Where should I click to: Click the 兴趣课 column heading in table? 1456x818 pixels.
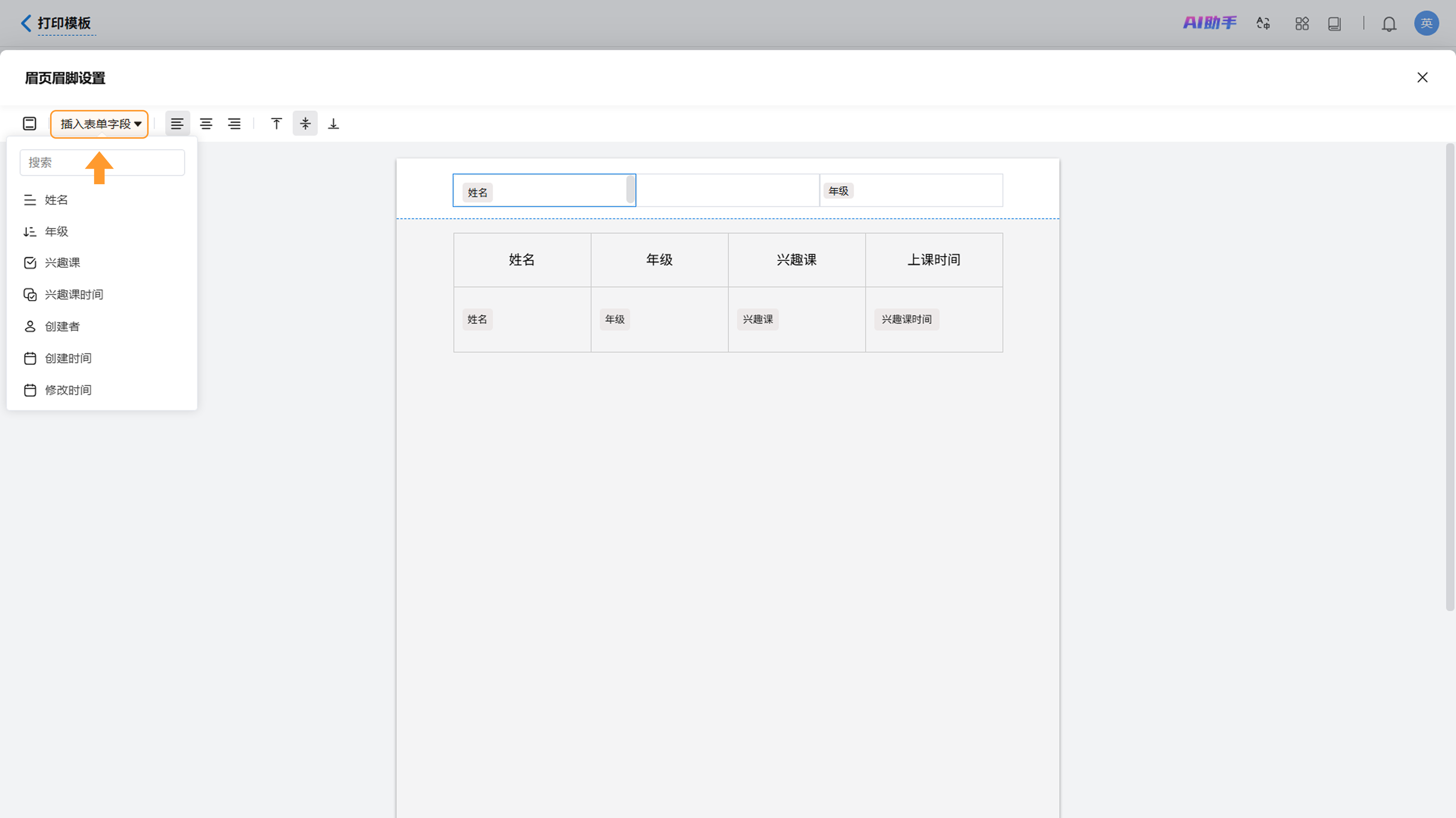tap(796, 260)
